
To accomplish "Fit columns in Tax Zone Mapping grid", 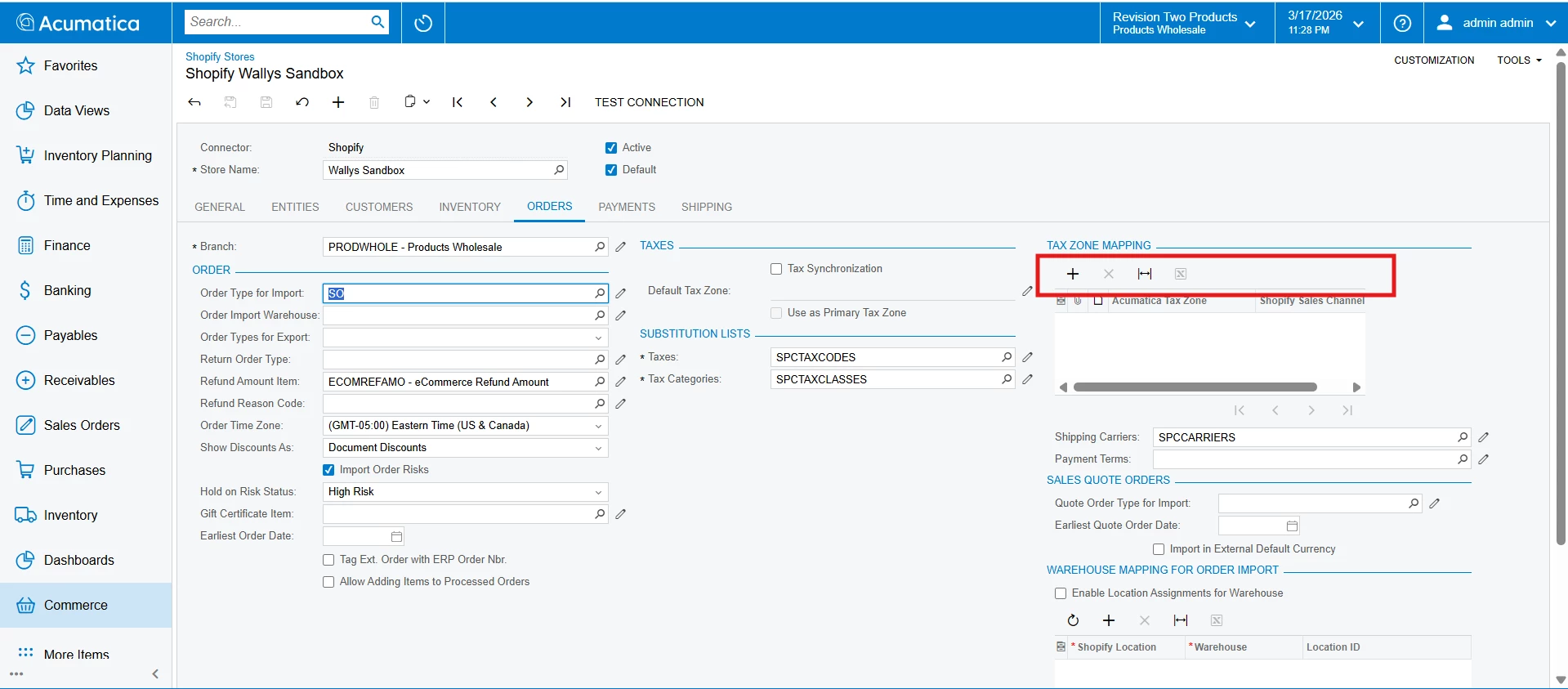I will [1145, 274].
